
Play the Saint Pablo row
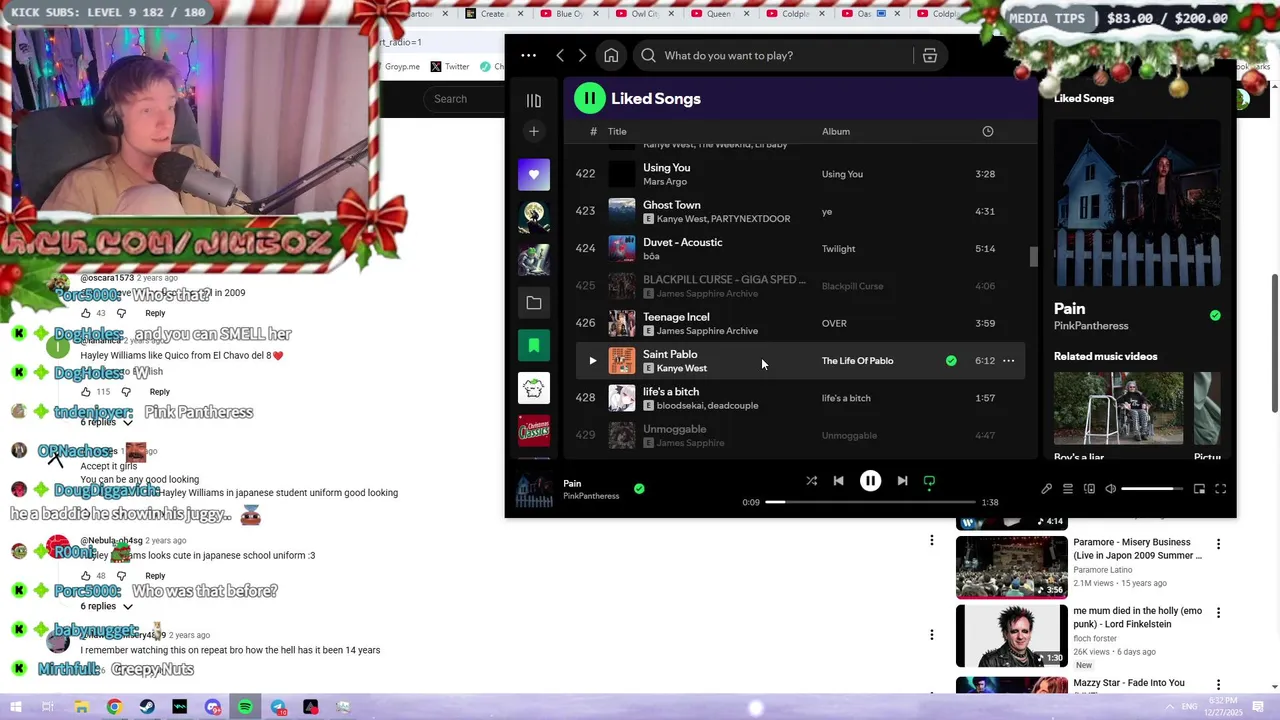tap(592, 361)
